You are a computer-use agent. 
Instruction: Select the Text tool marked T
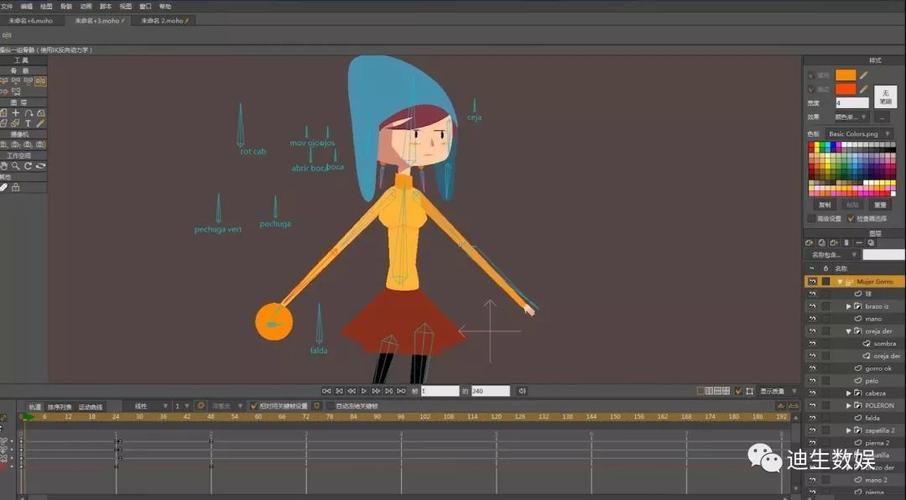coord(28,124)
